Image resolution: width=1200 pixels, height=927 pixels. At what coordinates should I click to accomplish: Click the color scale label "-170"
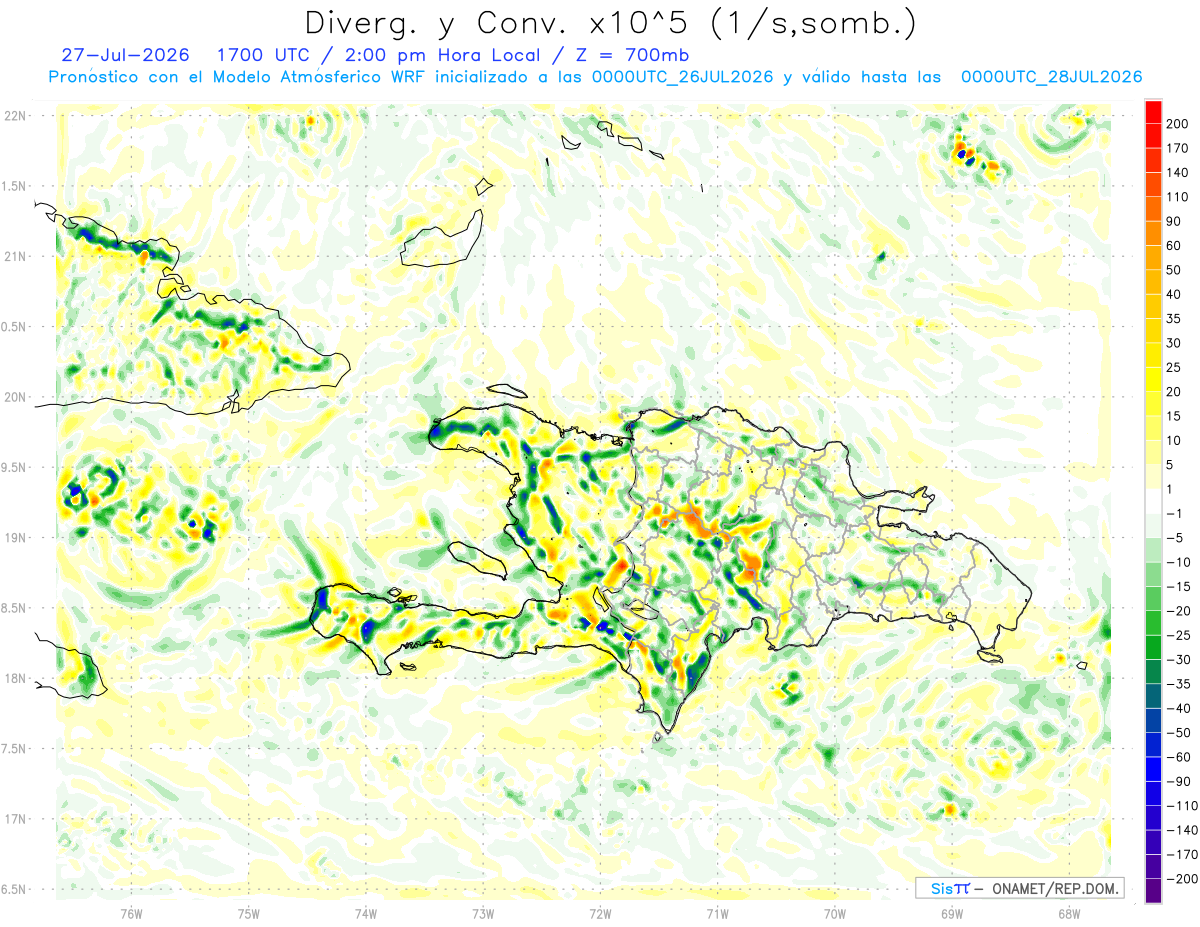1182,855
